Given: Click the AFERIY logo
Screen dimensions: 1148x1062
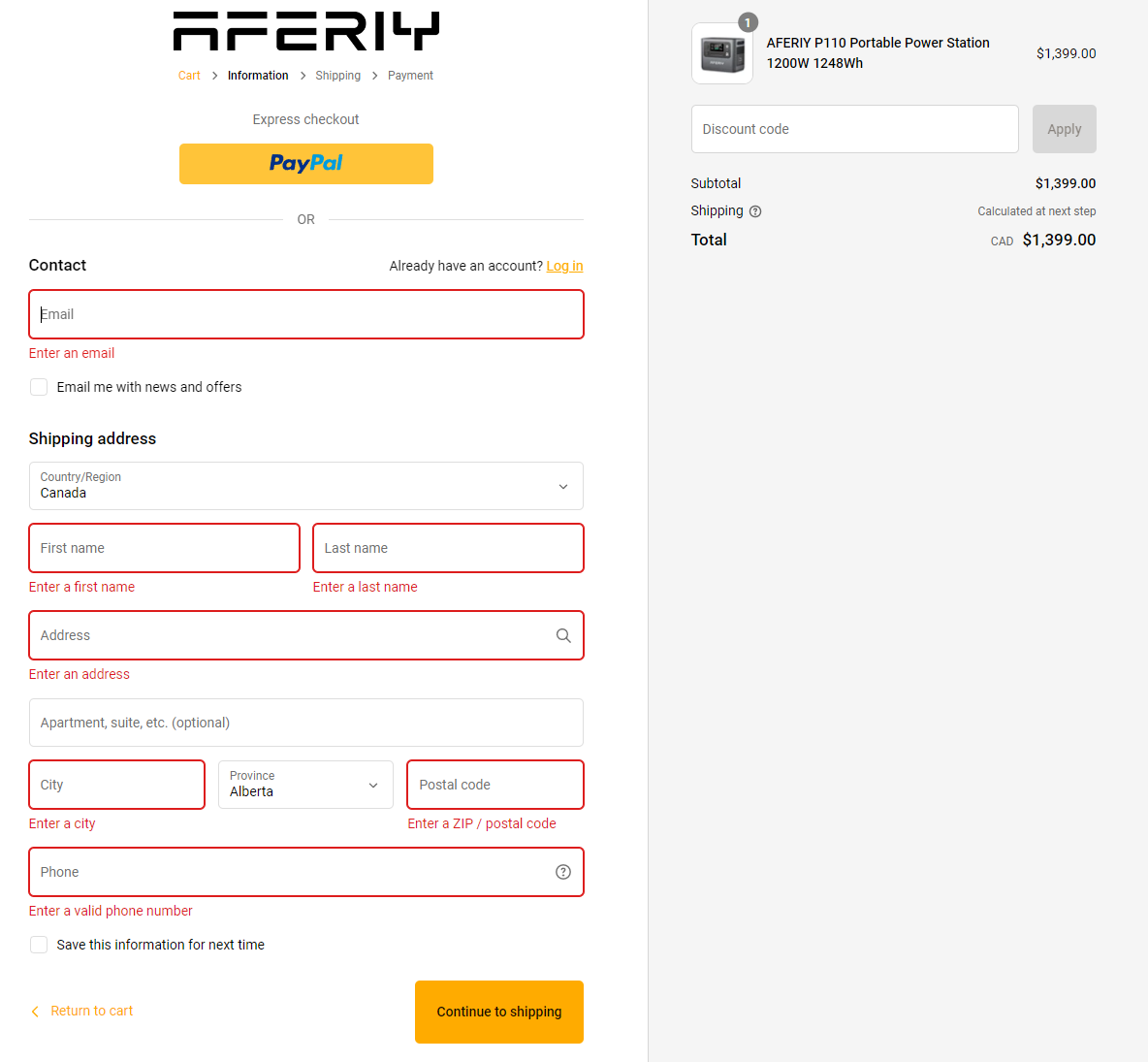Looking at the screenshot, I should [306, 31].
